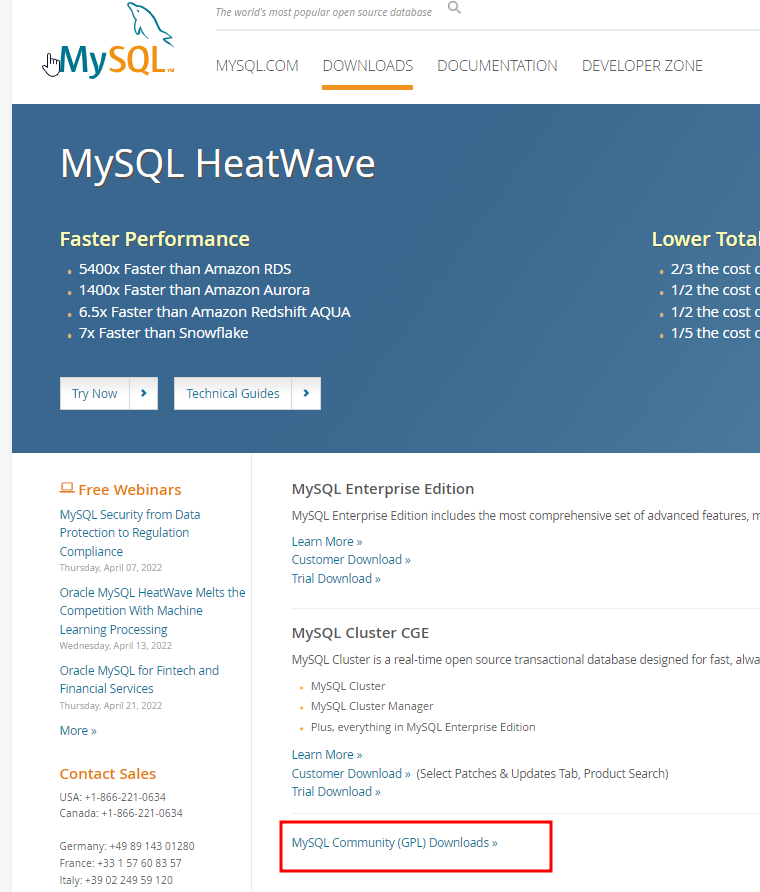Click the arrow next to Technical Guides
The width and height of the screenshot is (760, 892).
(306, 393)
